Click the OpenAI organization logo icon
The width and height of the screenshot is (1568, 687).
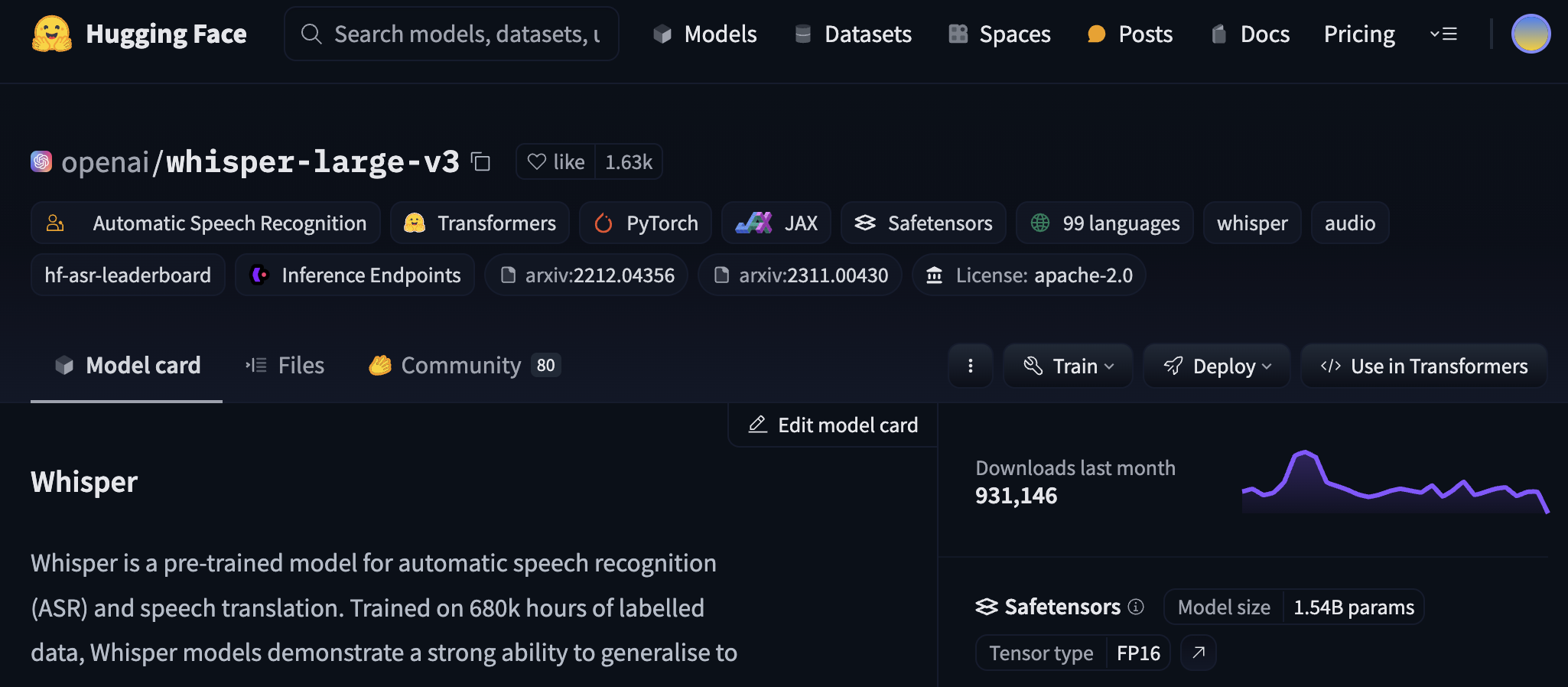point(41,161)
